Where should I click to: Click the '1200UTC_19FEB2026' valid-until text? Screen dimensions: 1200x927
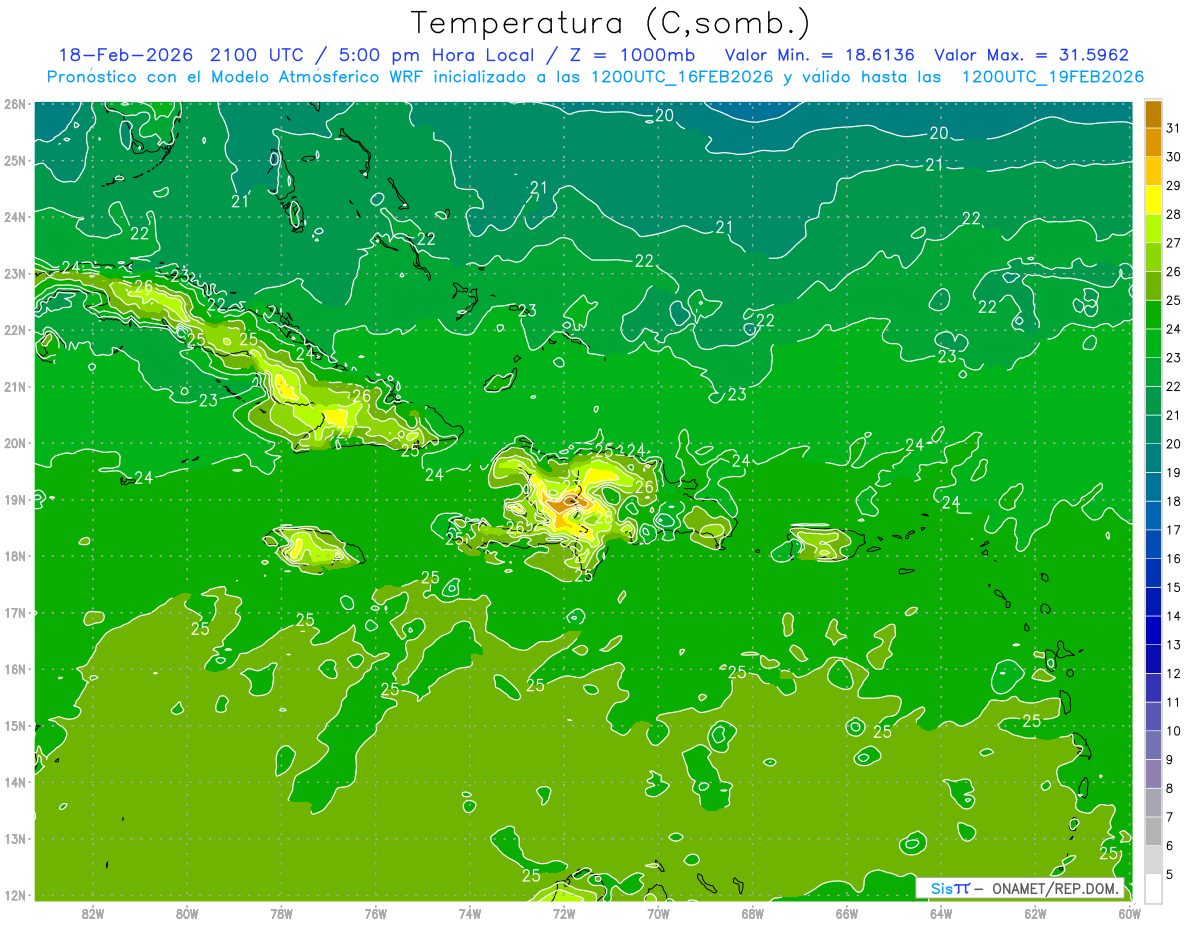click(1052, 77)
